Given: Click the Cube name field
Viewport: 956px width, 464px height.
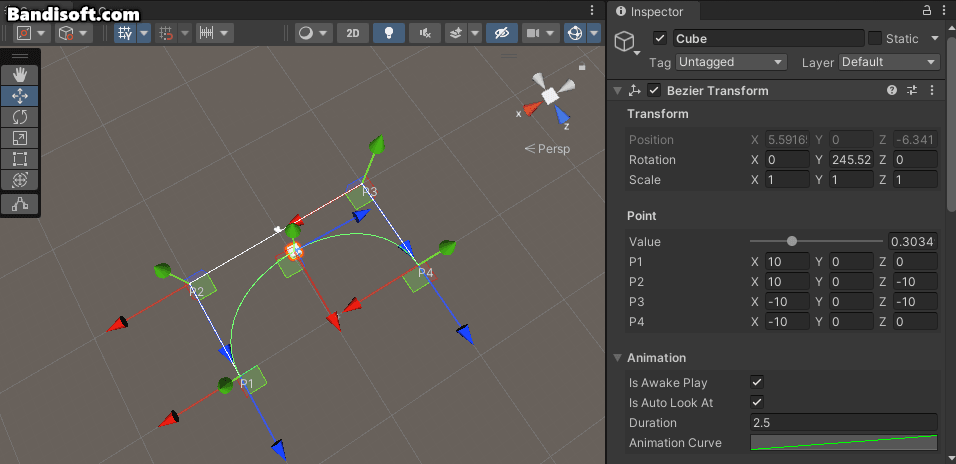Looking at the screenshot, I should point(769,38).
